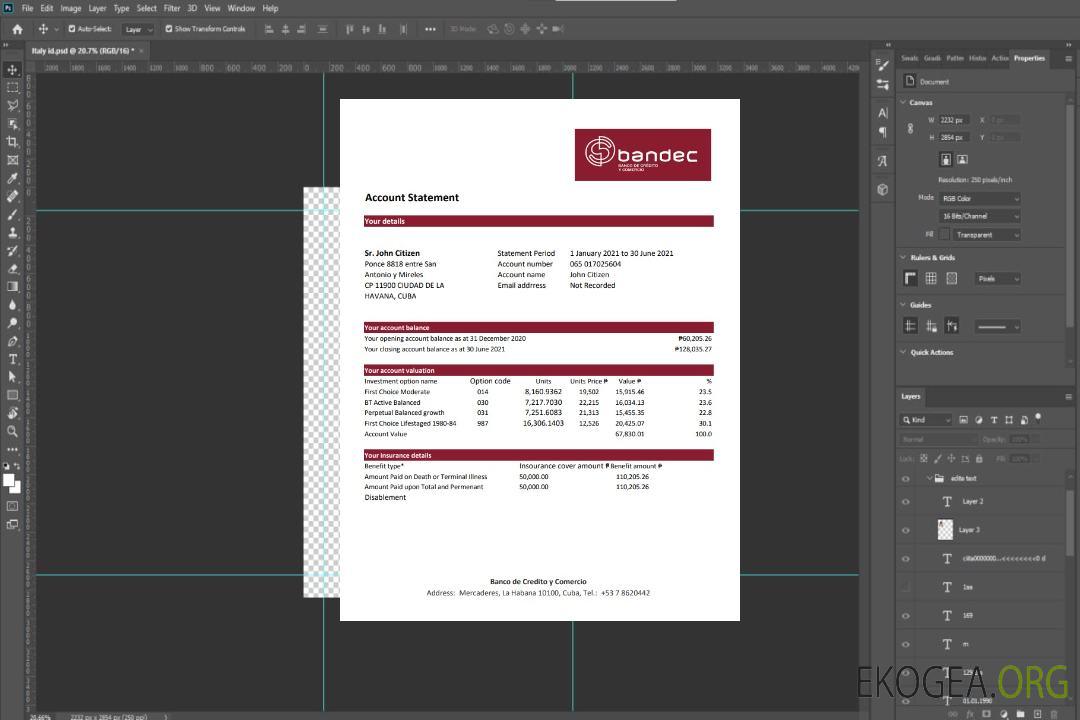Hide the '169' text layer
This screenshot has width=1080, height=720.
(906, 616)
